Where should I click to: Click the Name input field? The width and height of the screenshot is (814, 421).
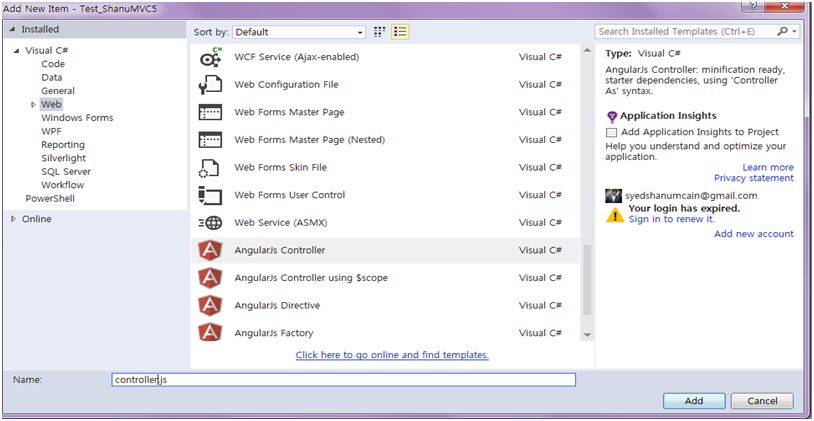[343, 380]
